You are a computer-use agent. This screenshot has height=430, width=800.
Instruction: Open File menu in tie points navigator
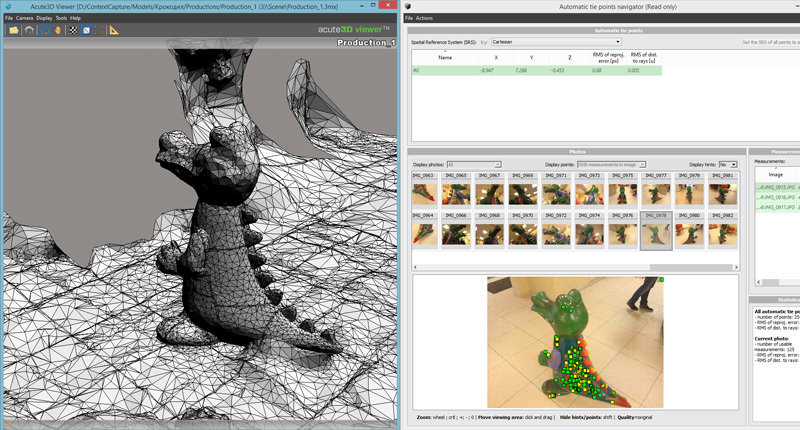click(x=409, y=18)
